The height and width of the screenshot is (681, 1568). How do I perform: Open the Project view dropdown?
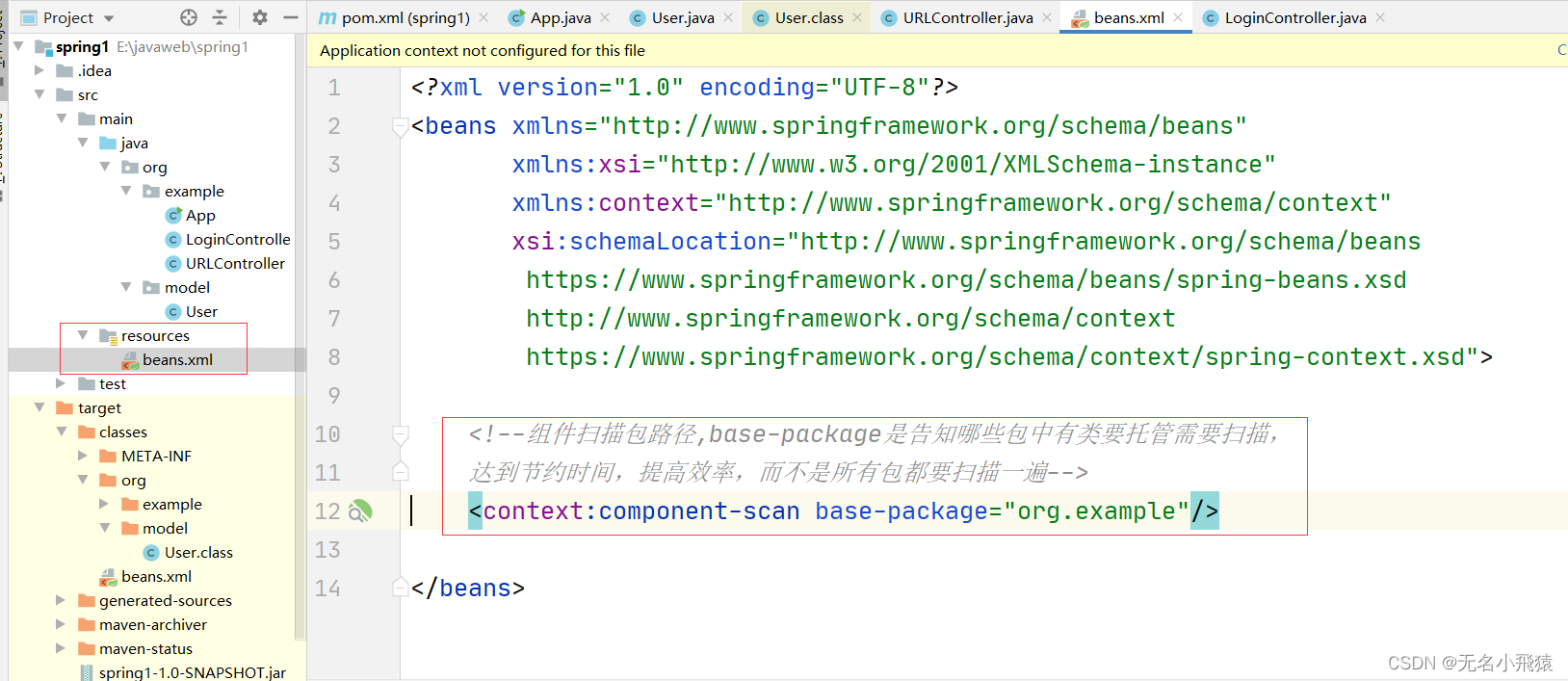tap(109, 18)
